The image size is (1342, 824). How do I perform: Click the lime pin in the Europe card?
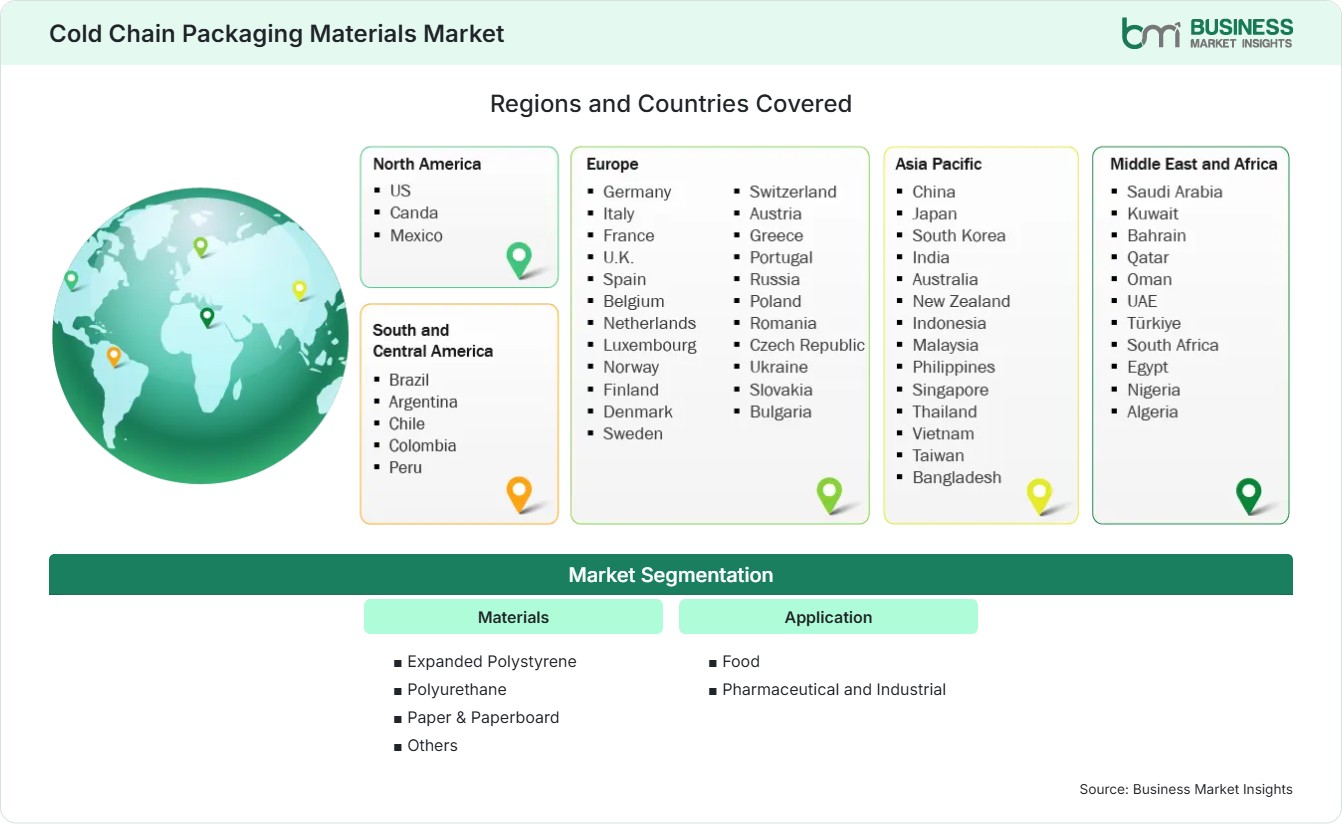coord(829,494)
